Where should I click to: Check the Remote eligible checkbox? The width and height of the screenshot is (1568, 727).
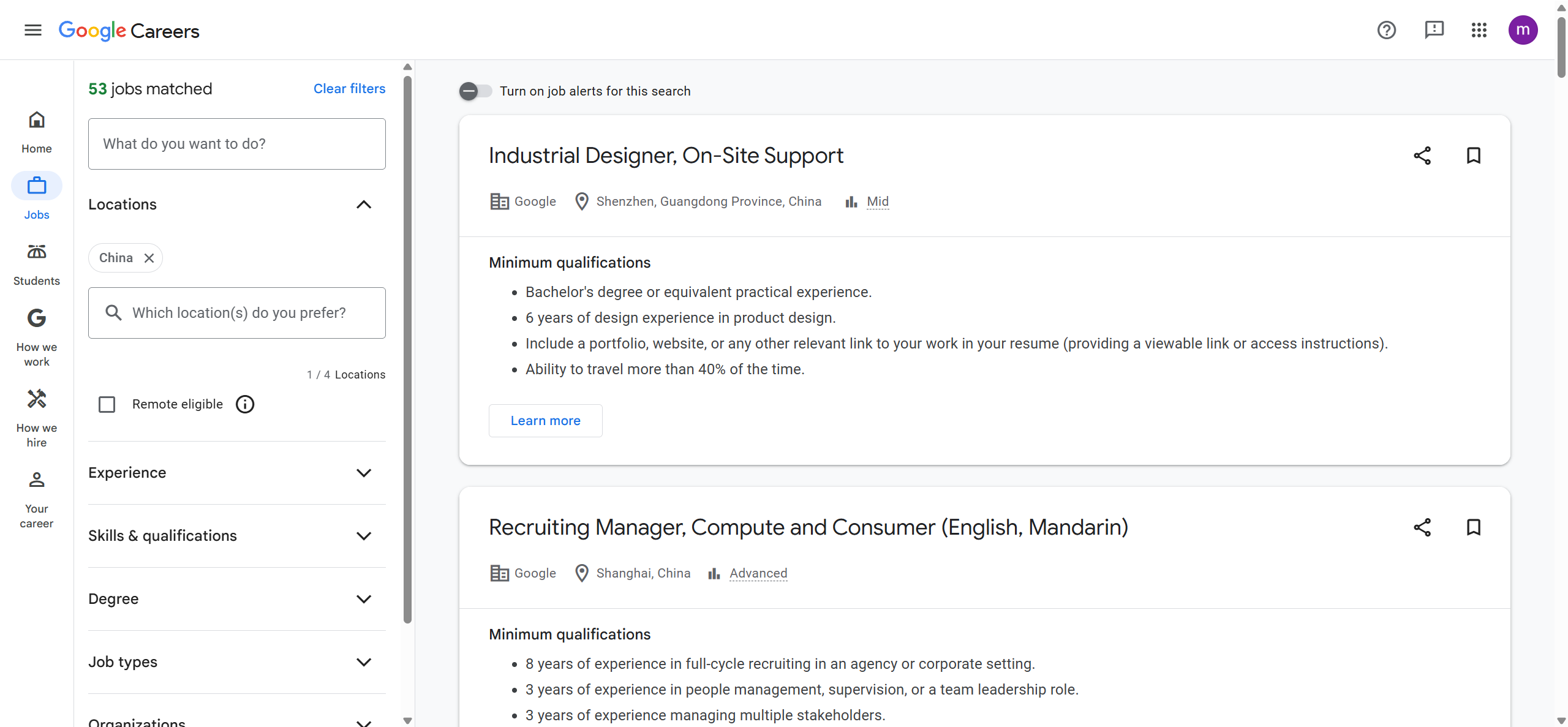pyautogui.click(x=107, y=404)
